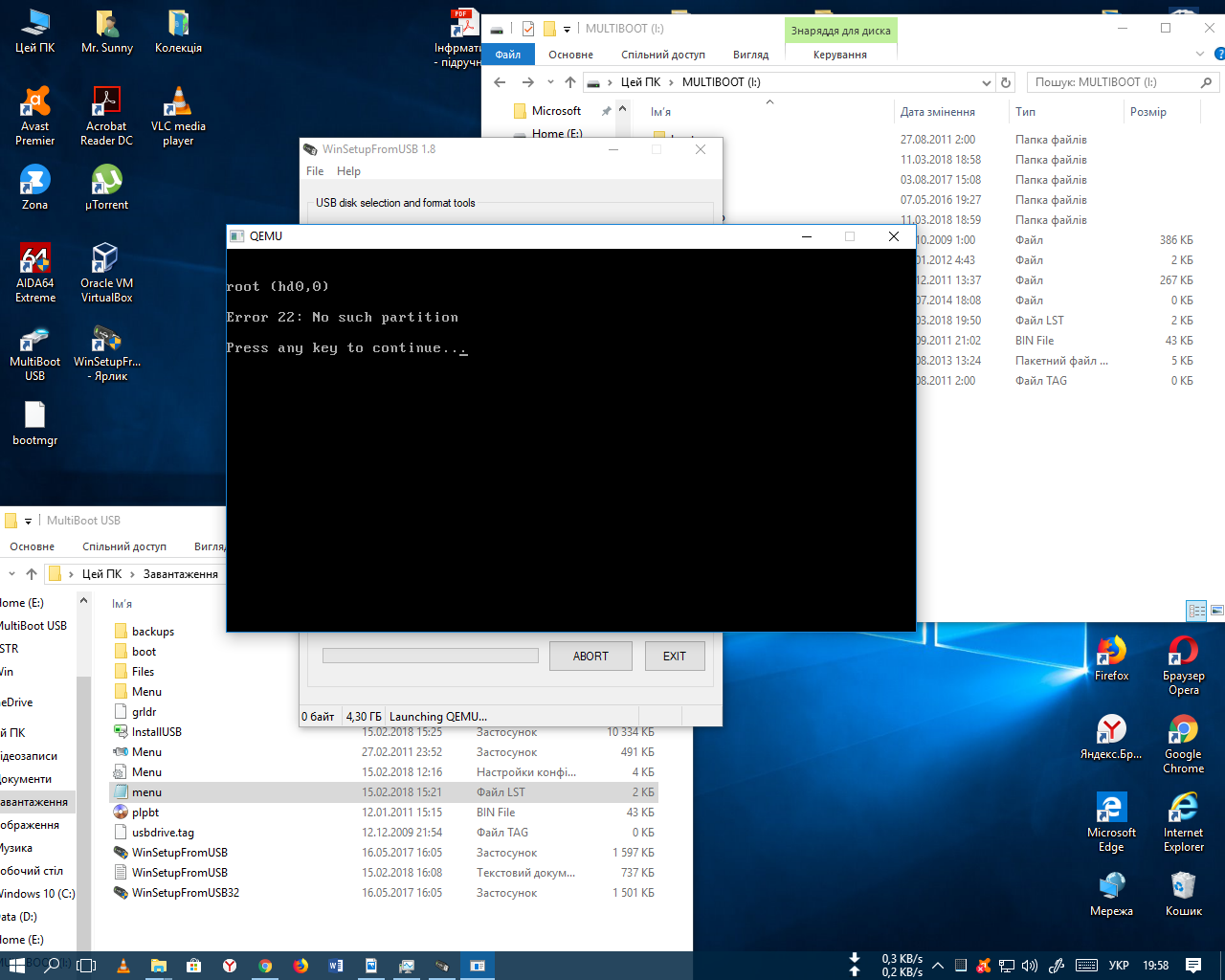This screenshot has width=1225, height=980.
Task: Show hidden system tray icons
Action: point(938,966)
